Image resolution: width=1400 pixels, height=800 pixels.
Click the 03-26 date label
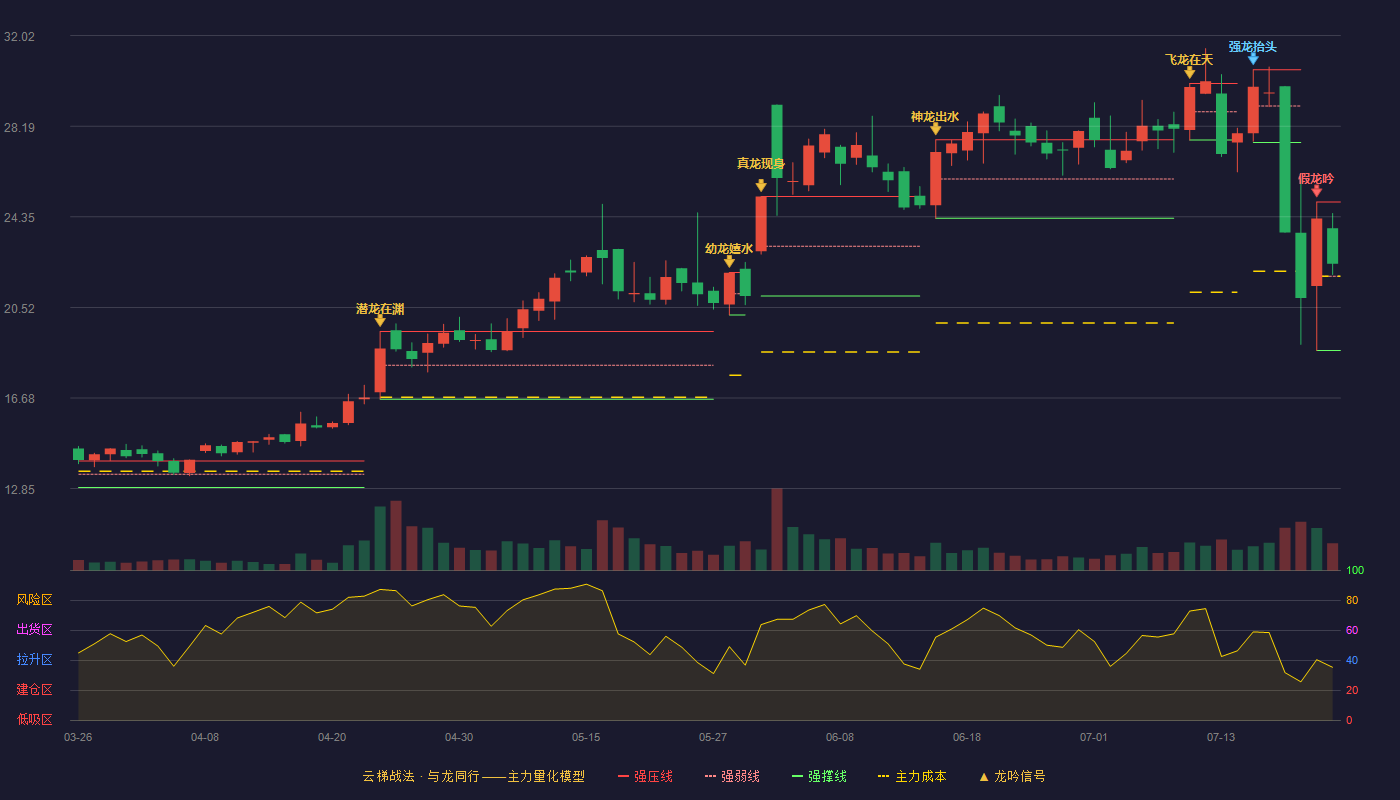78,737
